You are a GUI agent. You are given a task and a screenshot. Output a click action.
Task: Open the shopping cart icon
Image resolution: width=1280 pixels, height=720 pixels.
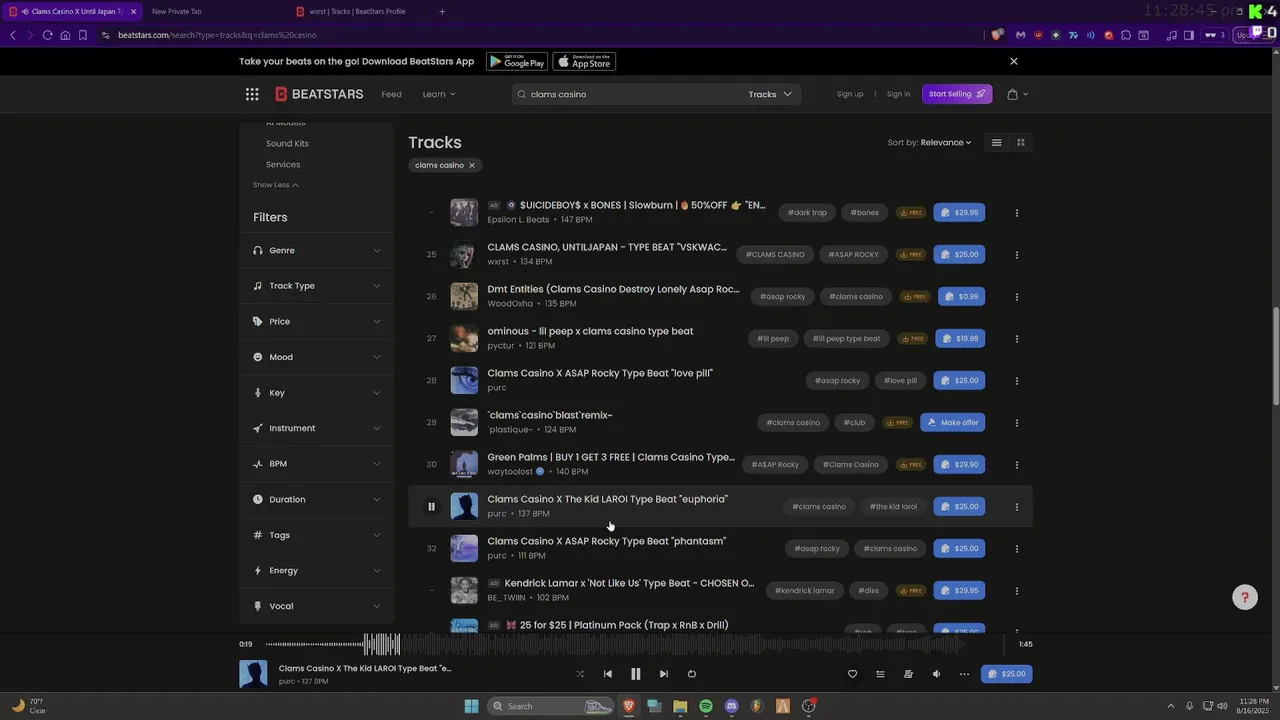tap(1013, 94)
